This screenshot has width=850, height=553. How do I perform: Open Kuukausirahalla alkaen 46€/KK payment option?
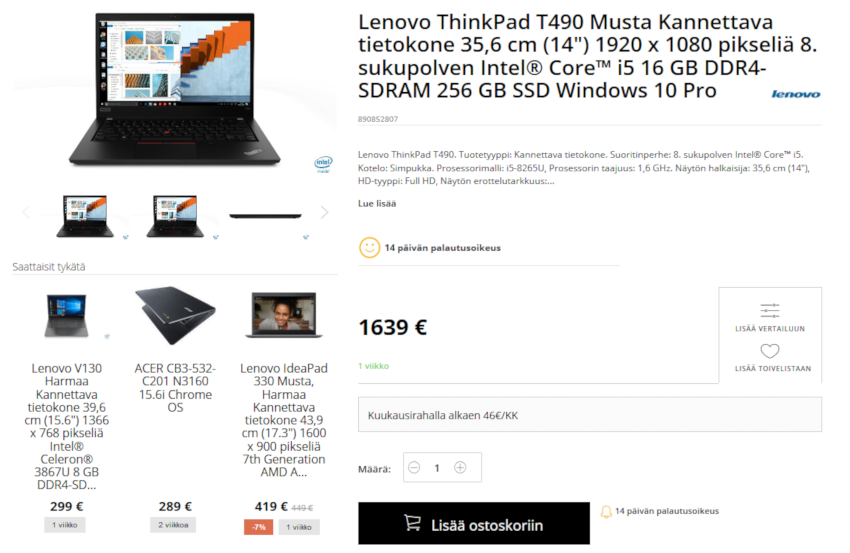coord(589,415)
